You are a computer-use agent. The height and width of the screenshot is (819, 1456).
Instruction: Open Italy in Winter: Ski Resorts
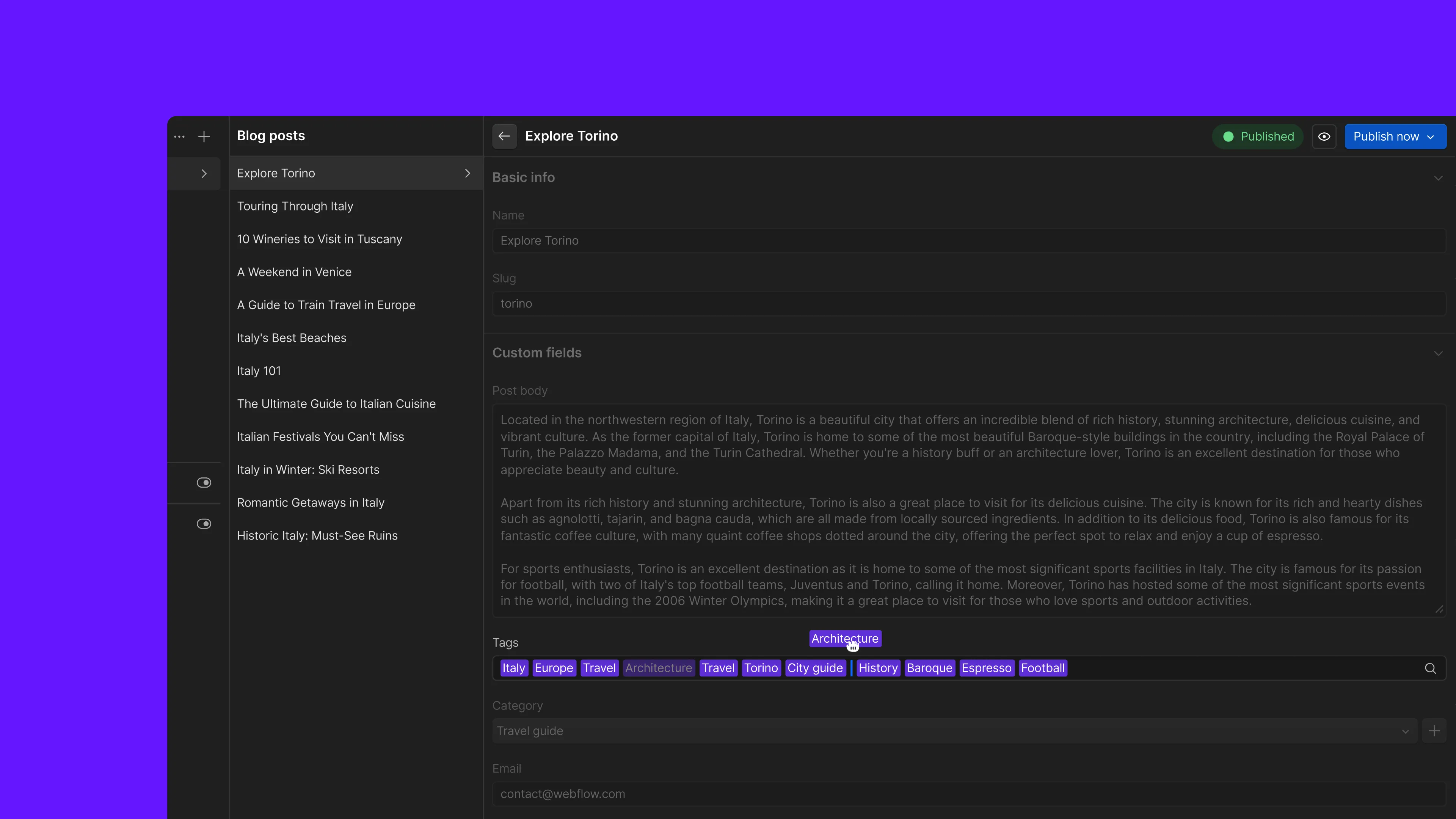click(356, 470)
